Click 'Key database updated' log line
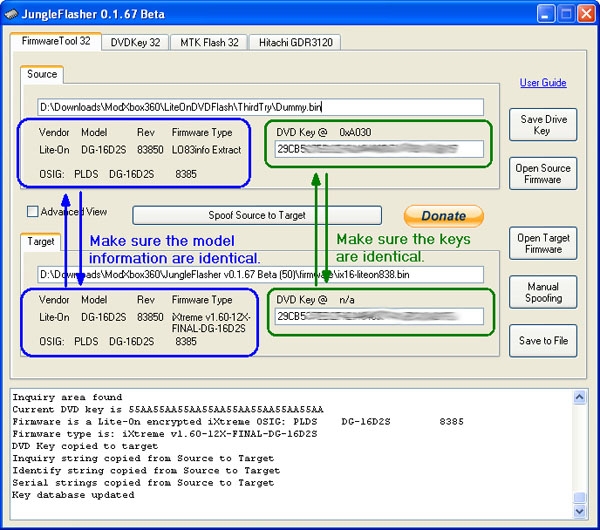 [73, 495]
